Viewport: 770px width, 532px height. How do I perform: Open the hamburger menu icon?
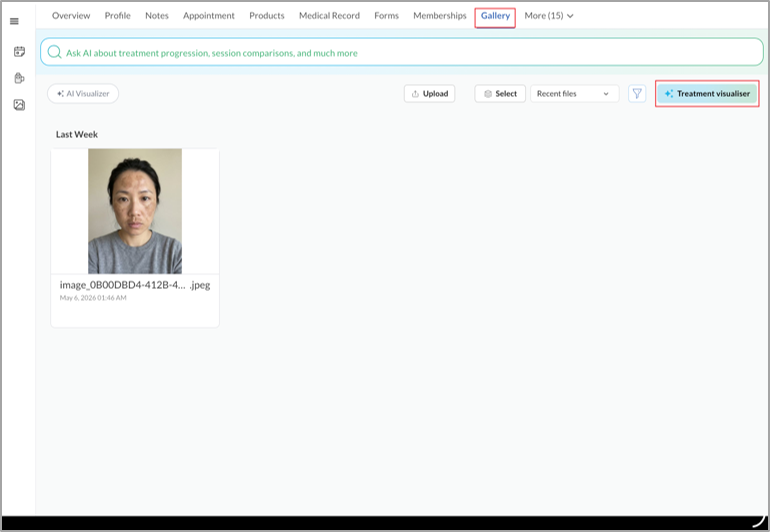(14, 21)
